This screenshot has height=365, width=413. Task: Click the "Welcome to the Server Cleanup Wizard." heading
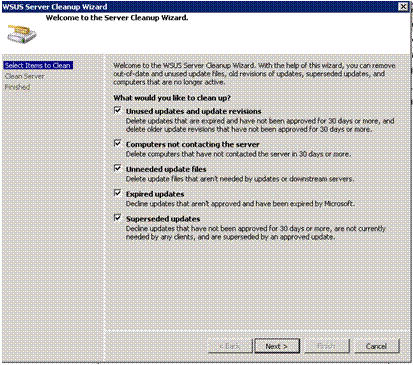(117, 18)
